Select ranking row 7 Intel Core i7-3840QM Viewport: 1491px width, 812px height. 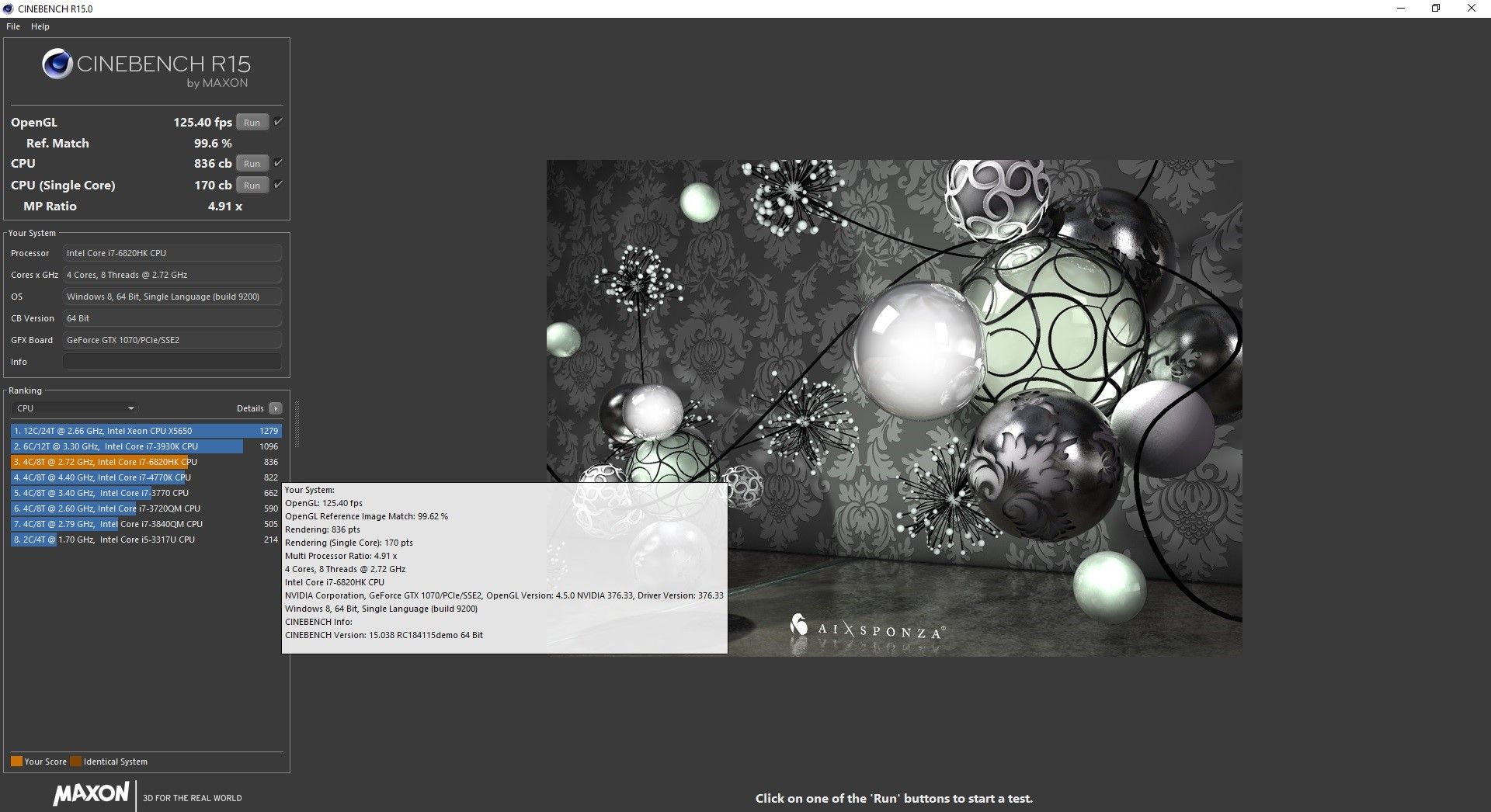click(145, 524)
